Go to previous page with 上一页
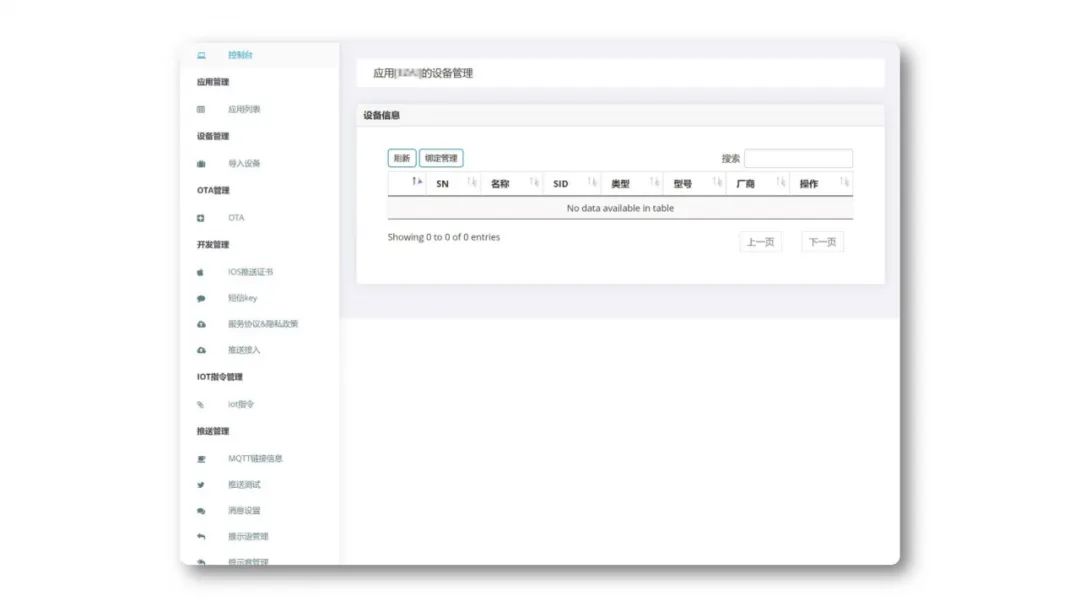This screenshot has width=1080, height=607. tap(760, 243)
